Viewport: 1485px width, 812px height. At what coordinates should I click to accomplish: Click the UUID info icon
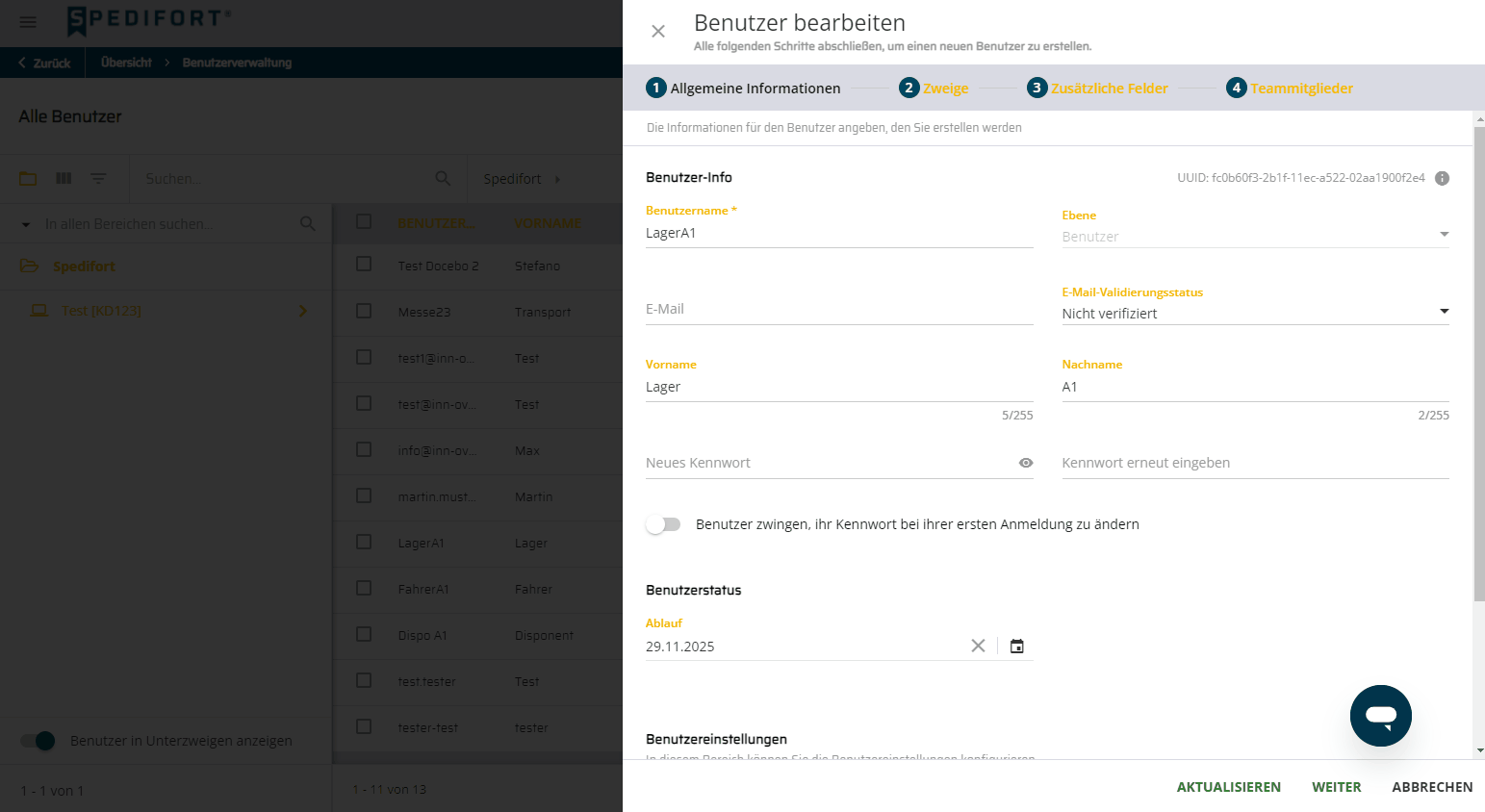tap(1442, 178)
